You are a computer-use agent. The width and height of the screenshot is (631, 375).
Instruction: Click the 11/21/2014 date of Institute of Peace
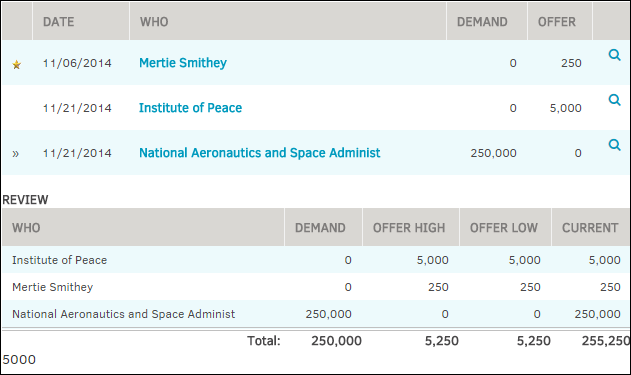77,108
